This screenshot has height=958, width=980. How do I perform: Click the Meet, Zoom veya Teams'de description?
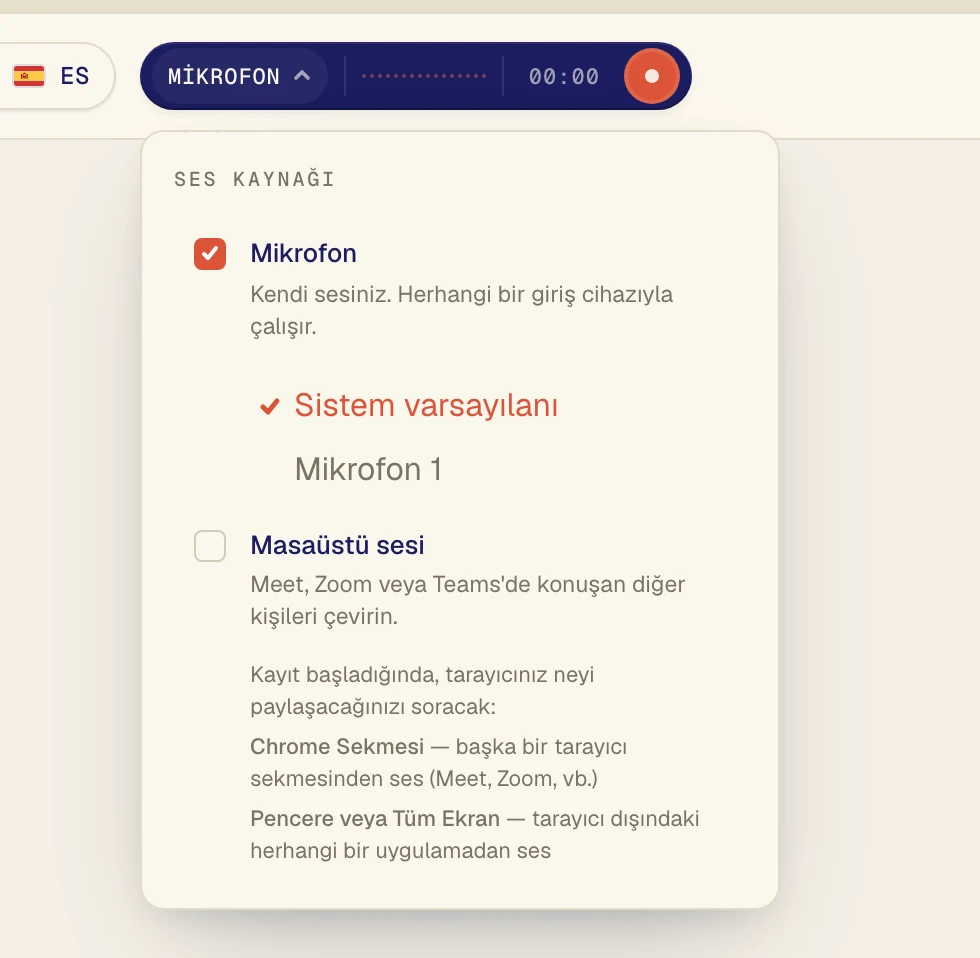[468, 600]
